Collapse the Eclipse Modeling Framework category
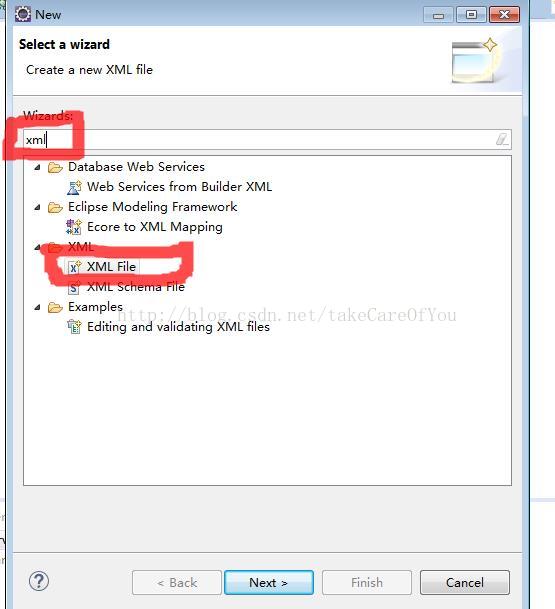 click(37, 207)
